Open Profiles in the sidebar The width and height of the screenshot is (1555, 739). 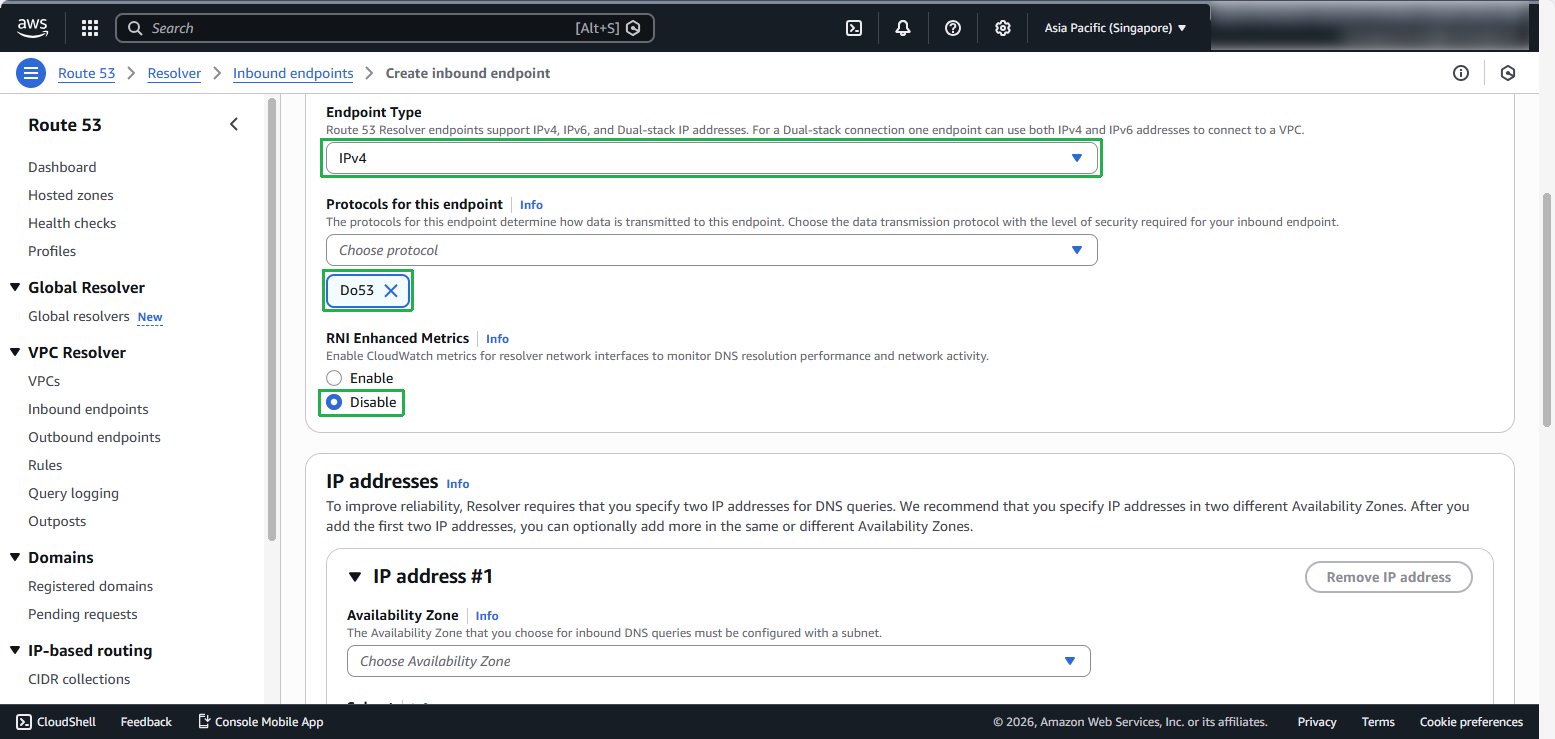(x=52, y=251)
